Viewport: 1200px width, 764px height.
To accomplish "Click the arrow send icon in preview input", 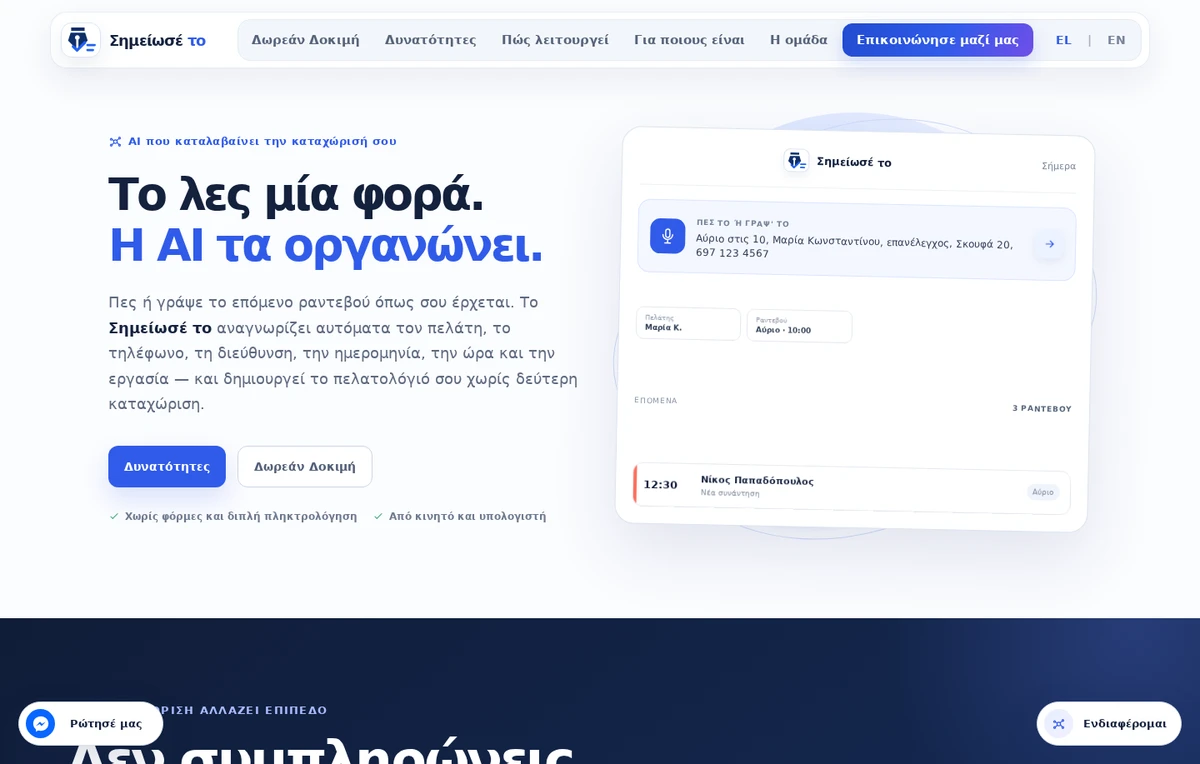I will coord(1048,244).
